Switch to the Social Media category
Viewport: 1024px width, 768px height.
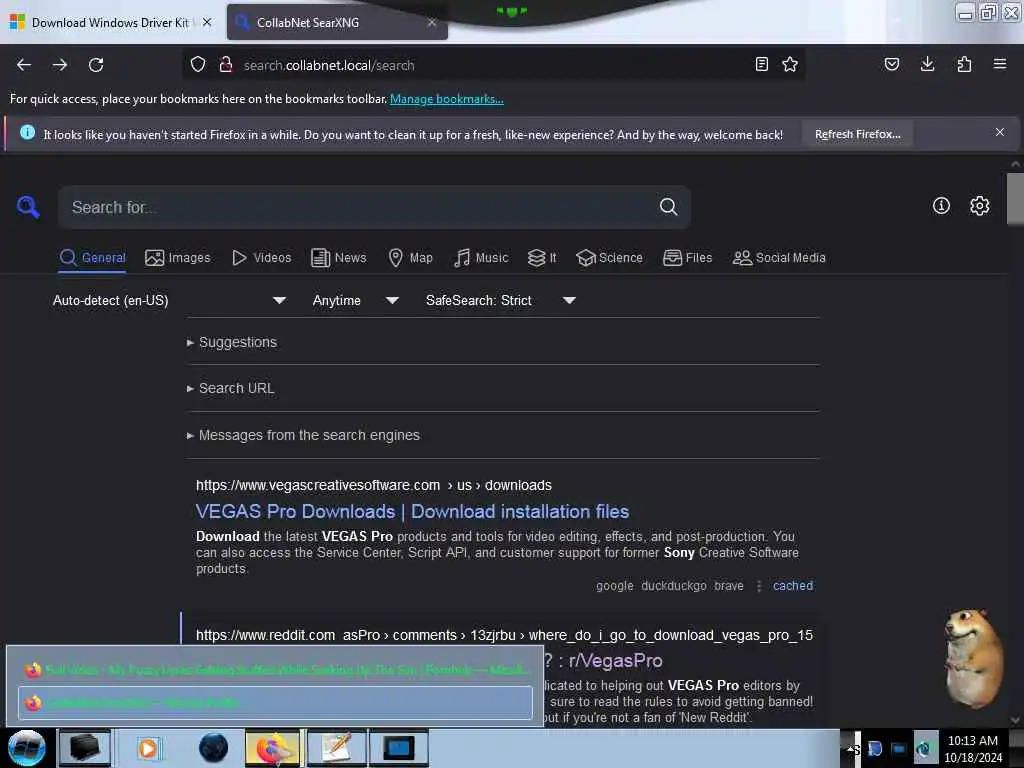[x=779, y=257]
